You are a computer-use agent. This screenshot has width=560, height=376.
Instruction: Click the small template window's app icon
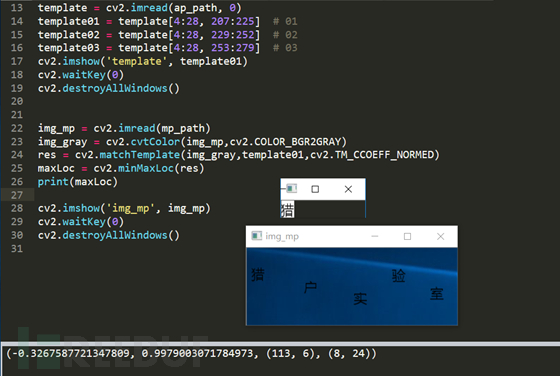(x=291, y=188)
